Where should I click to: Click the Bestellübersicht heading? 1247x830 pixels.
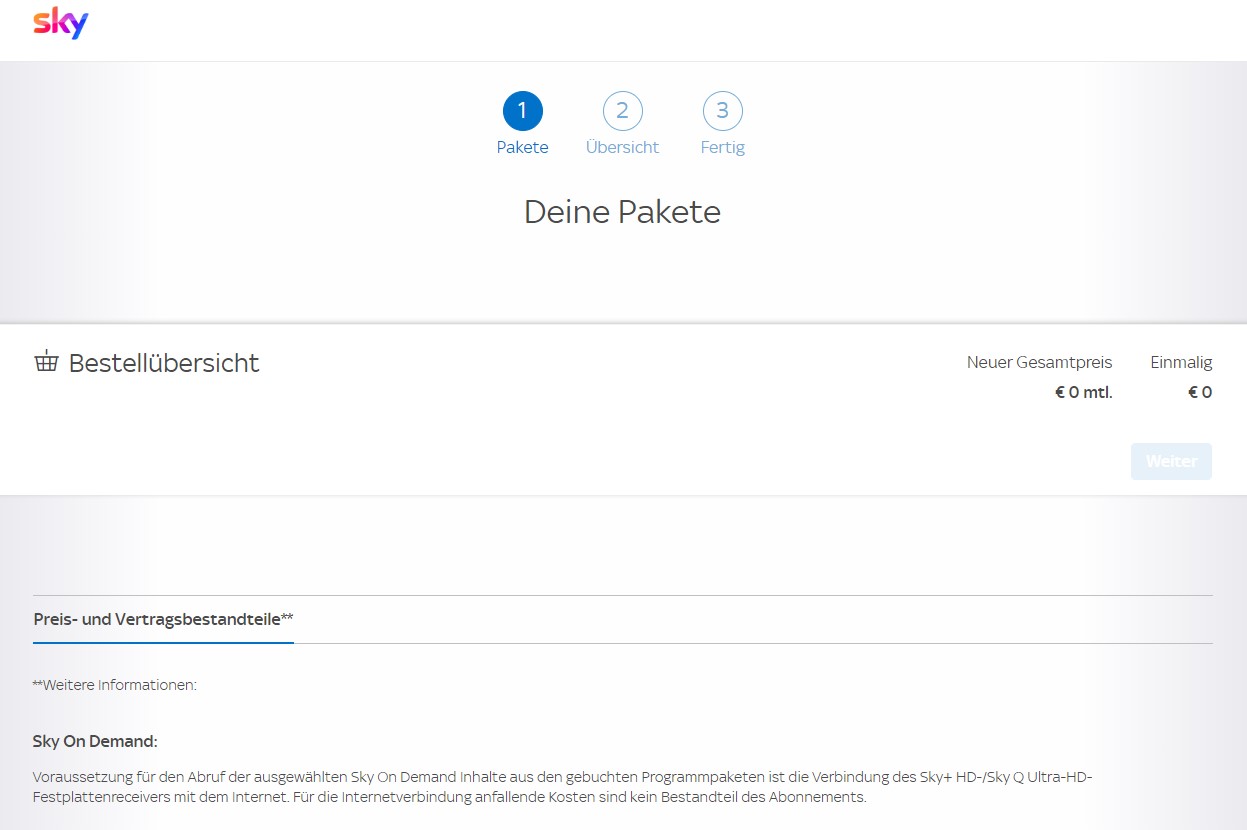tap(164, 363)
